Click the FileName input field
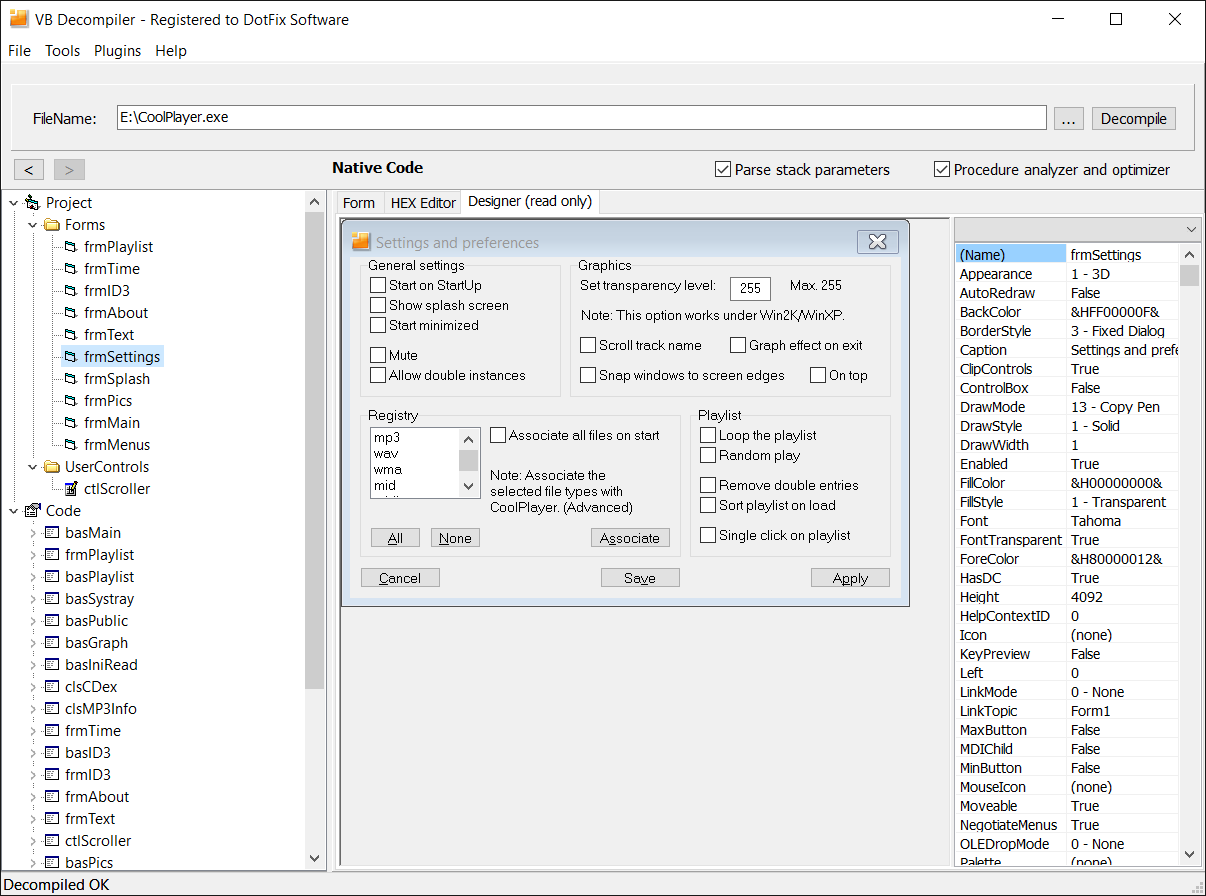 pyautogui.click(x=582, y=118)
